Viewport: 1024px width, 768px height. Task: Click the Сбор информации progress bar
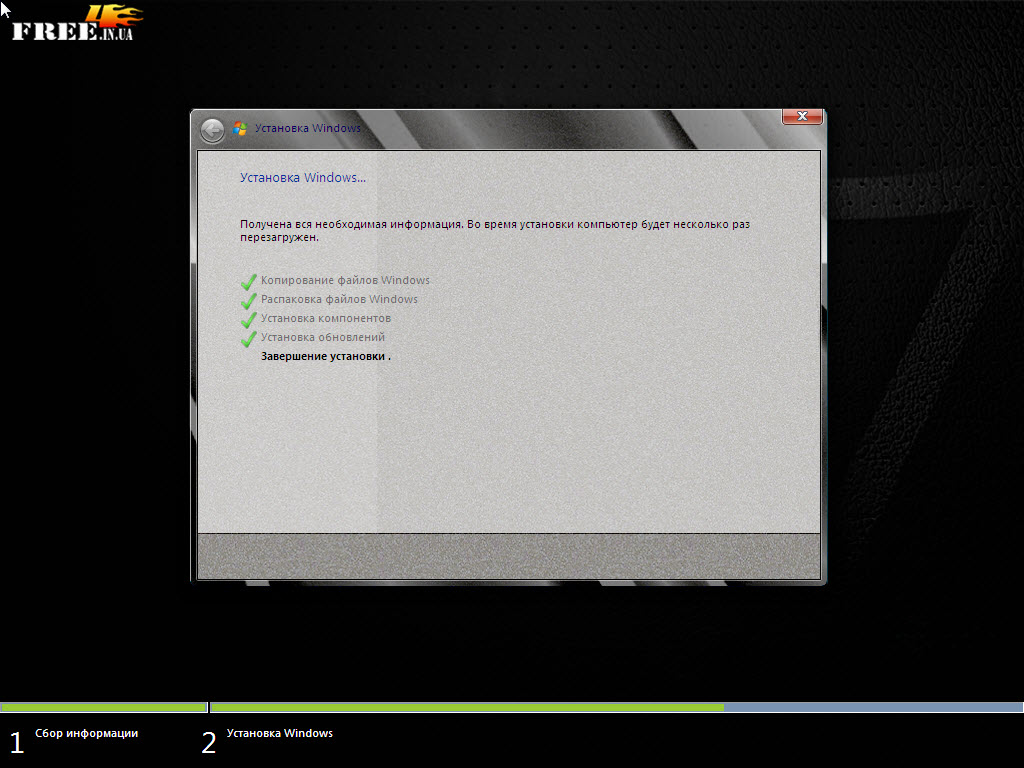(103, 707)
